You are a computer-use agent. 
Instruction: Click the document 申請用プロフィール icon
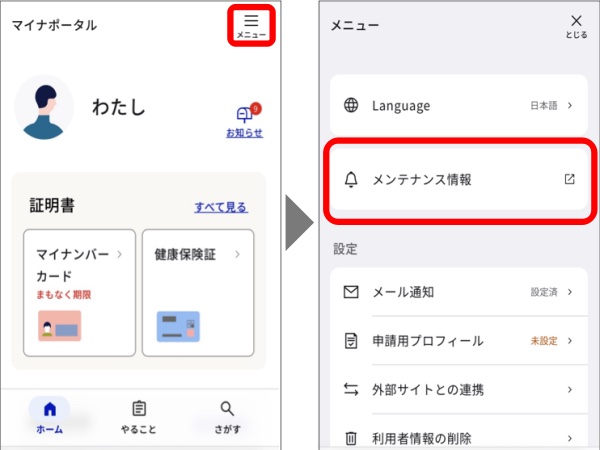pyautogui.click(x=351, y=341)
